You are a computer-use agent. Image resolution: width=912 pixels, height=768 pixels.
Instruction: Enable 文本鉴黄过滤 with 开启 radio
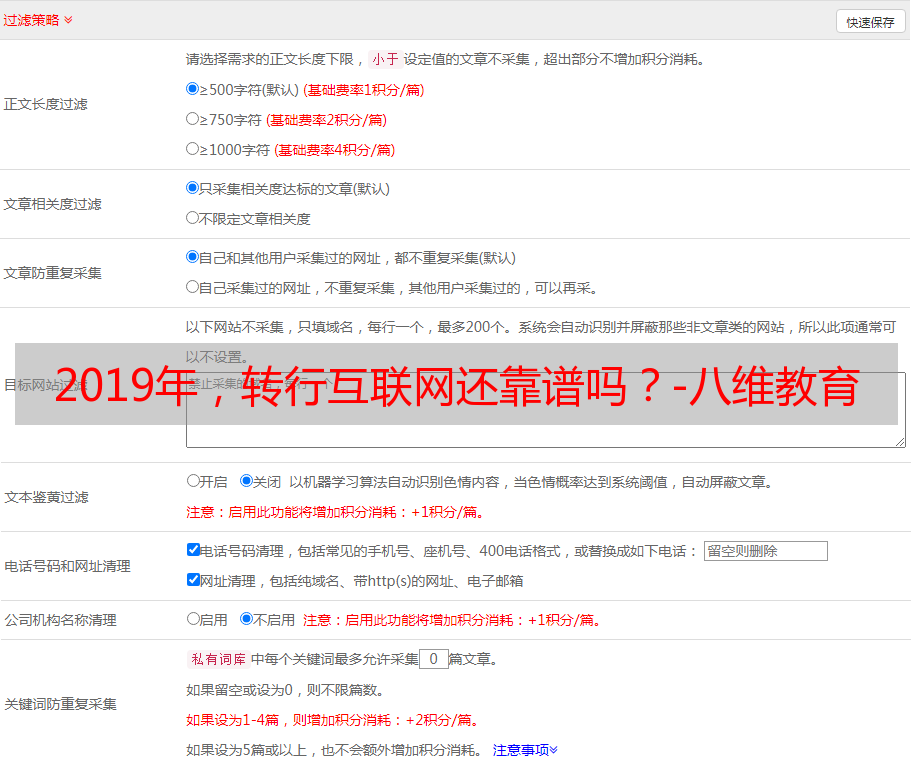click(194, 481)
